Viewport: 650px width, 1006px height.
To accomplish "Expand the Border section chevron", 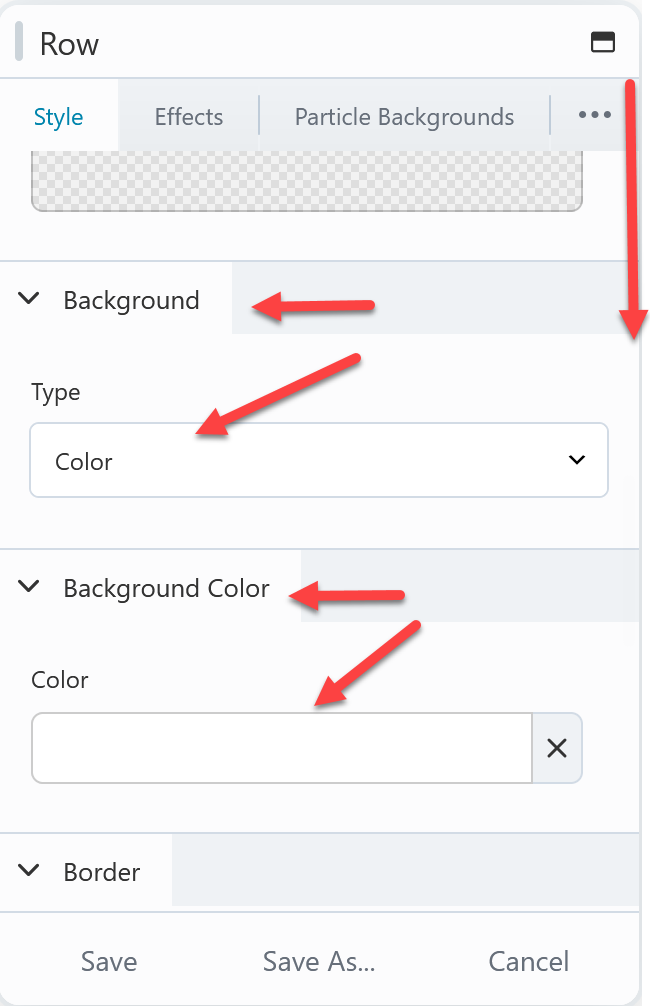I will 30,871.
